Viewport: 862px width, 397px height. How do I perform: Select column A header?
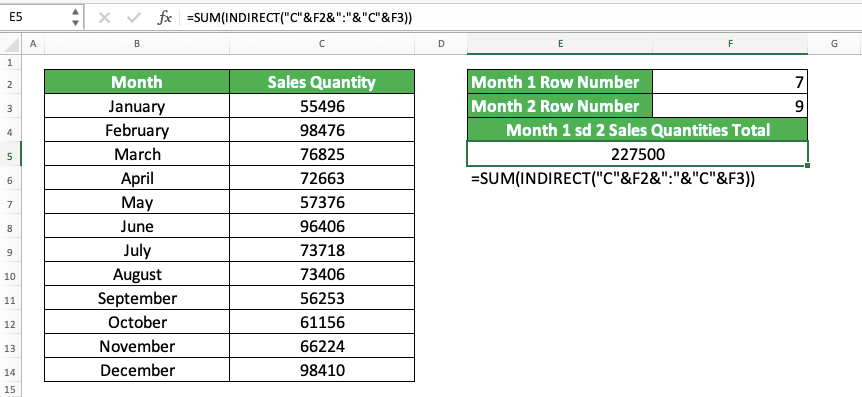[33, 43]
